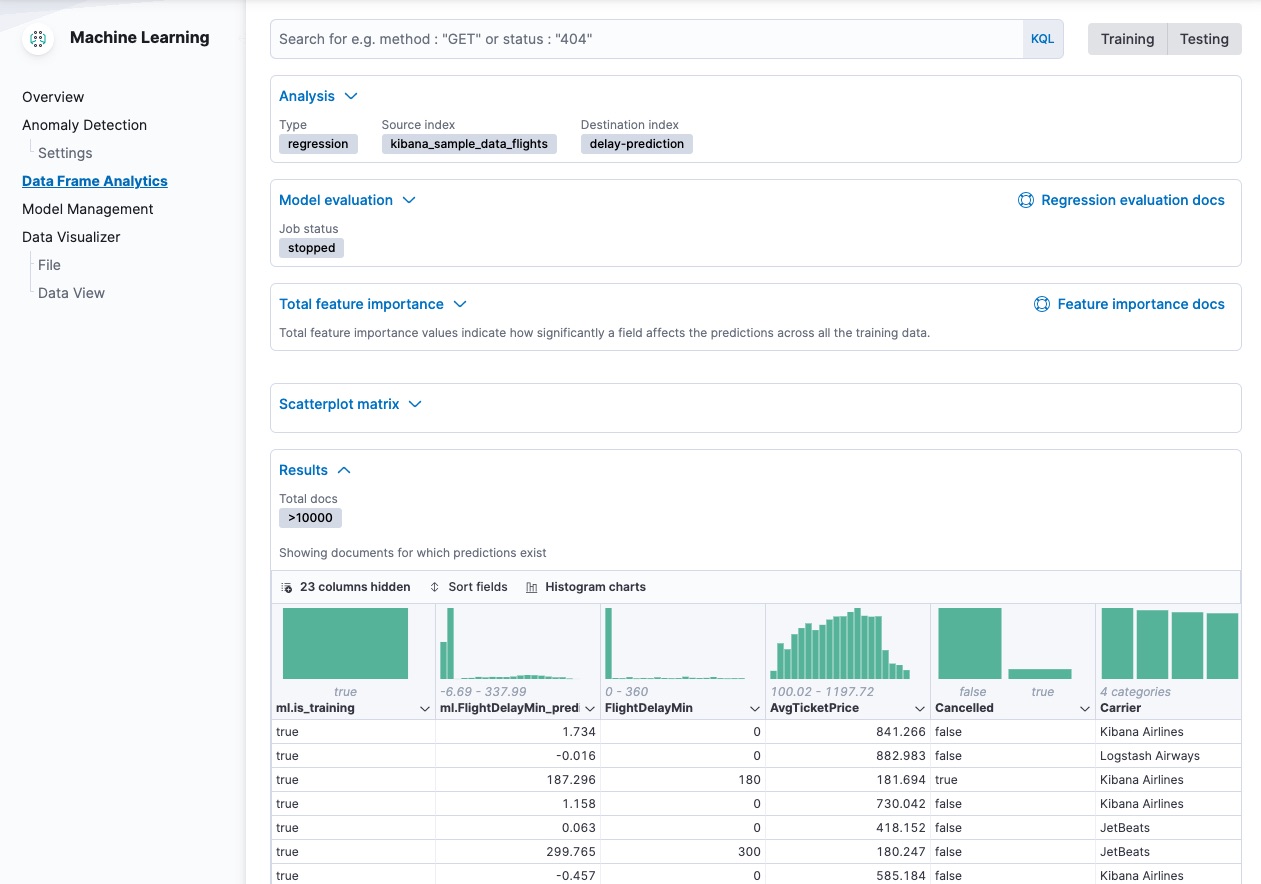1261x884 pixels.
Task: Click the KQL syntax icon in search bar
Action: 1042,38
